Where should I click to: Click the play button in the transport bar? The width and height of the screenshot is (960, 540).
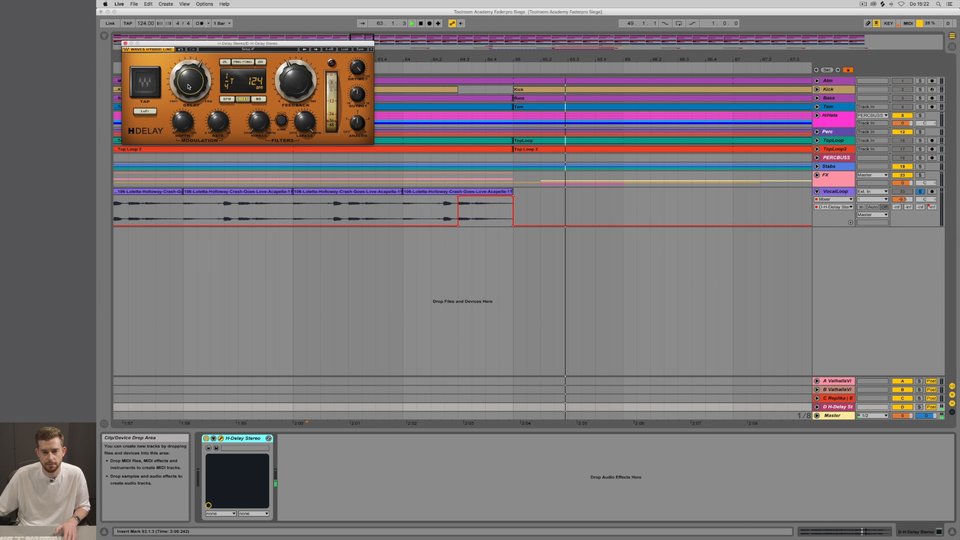coord(412,23)
